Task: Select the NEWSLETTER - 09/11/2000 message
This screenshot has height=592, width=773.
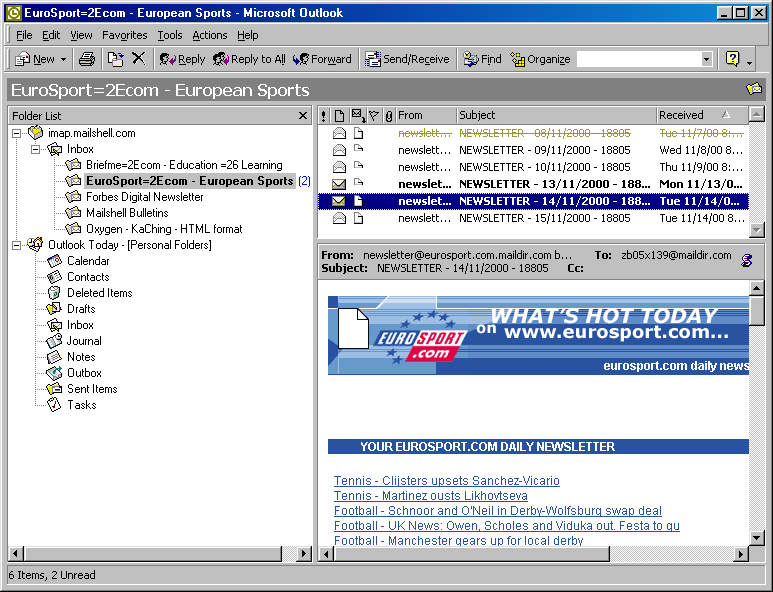Action: point(533,150)
